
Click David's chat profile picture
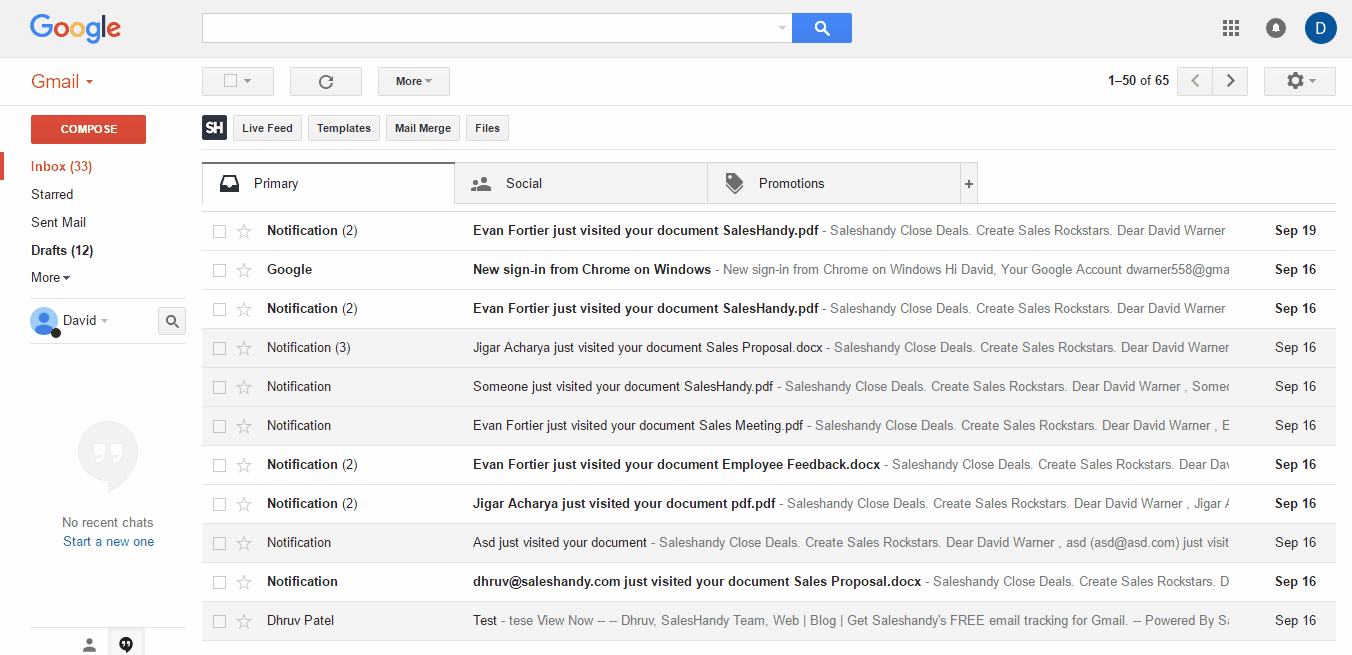(44, 321)
